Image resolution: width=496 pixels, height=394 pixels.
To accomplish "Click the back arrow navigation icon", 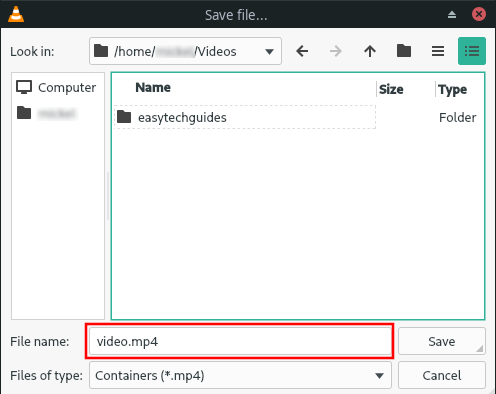I will (302, 51).
